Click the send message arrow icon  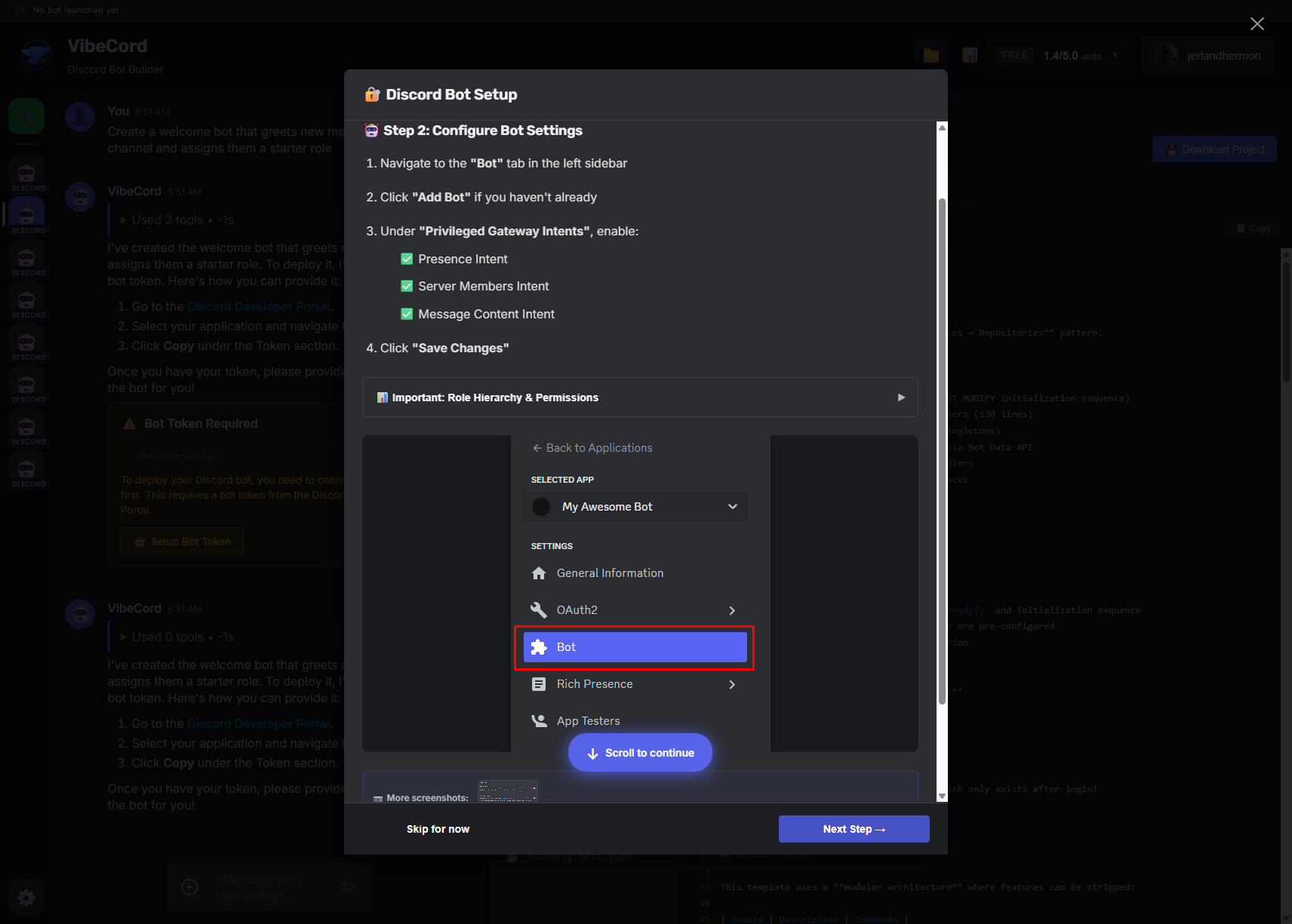coord(348,887)
